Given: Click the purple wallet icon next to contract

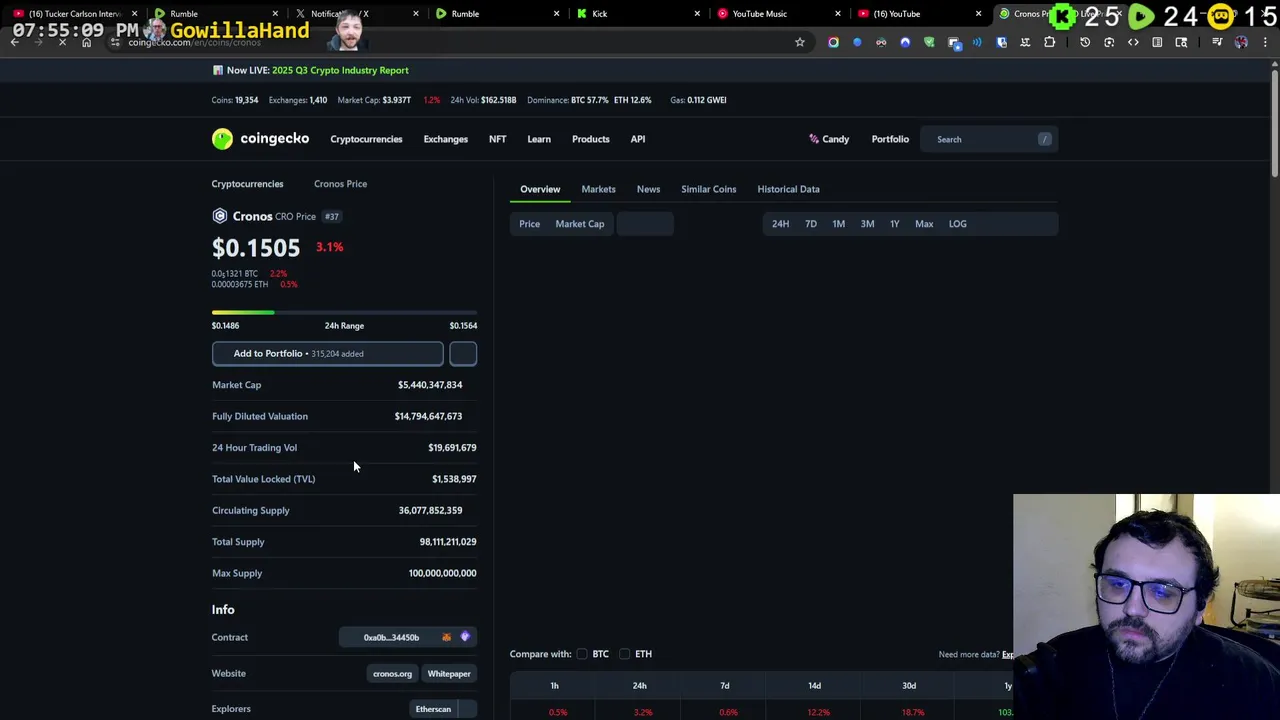Looking at the screenshot, I should [465, 637].
